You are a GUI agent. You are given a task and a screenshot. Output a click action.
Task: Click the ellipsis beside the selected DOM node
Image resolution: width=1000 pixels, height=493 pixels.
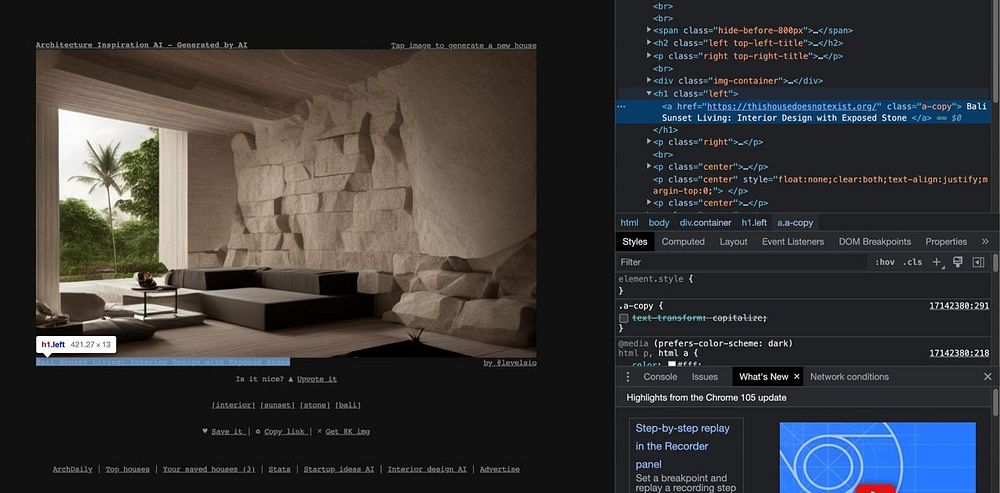pos(621,107)
